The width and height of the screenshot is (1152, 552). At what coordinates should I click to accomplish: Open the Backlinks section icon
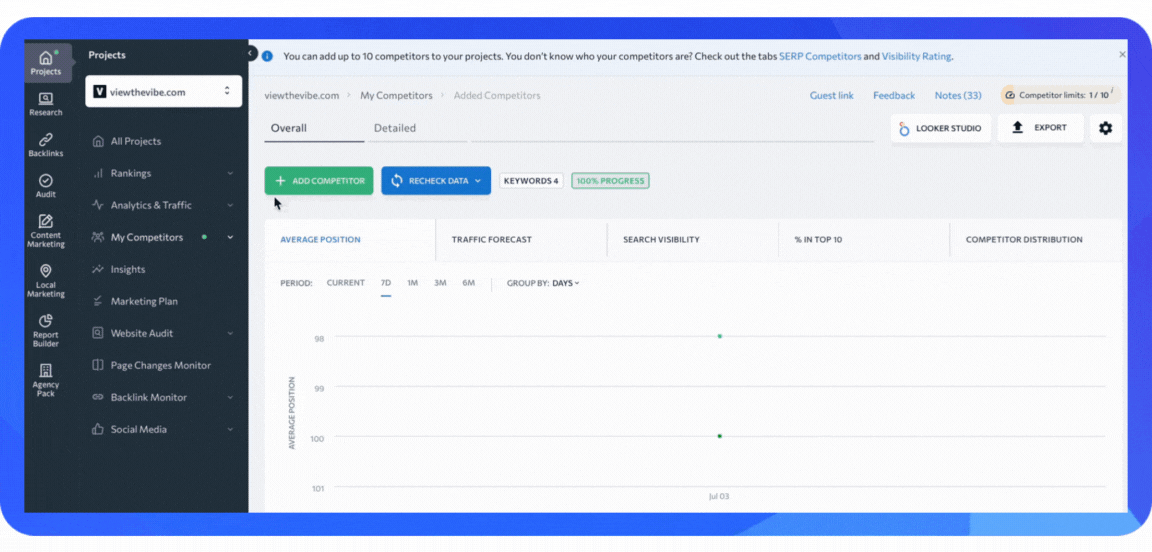(x=46, y=146)
